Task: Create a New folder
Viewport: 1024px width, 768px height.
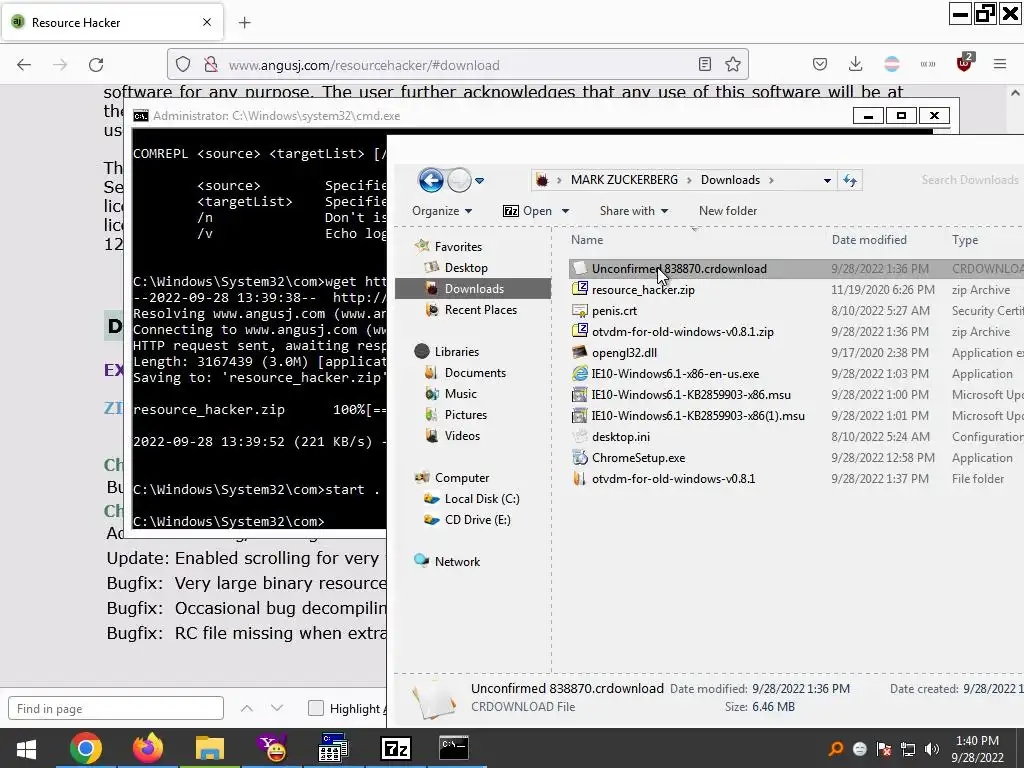Action: [x=728, y=211]
